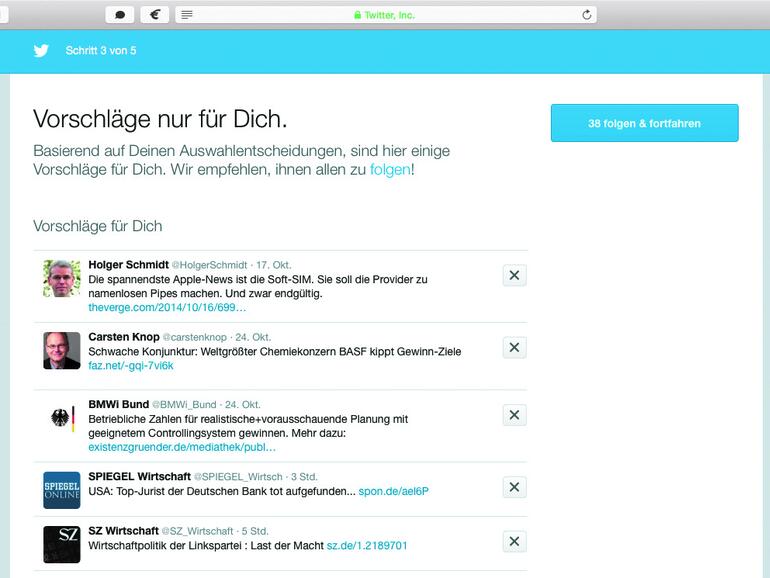Open the theverge.com link in Schmidt's tweet
The width and height of the screenshot is (770, 578).
point(167,307)
